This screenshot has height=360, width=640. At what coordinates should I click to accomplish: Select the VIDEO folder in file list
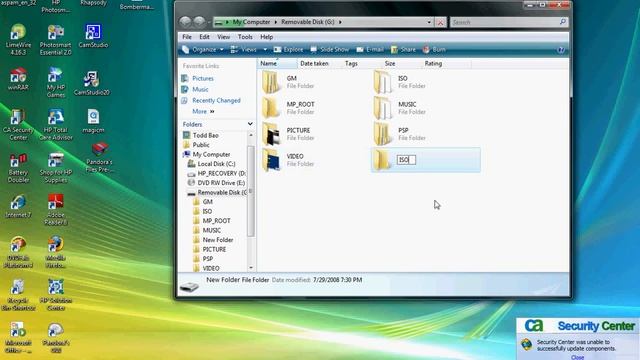pyautogui.click(x=288, y=160)
